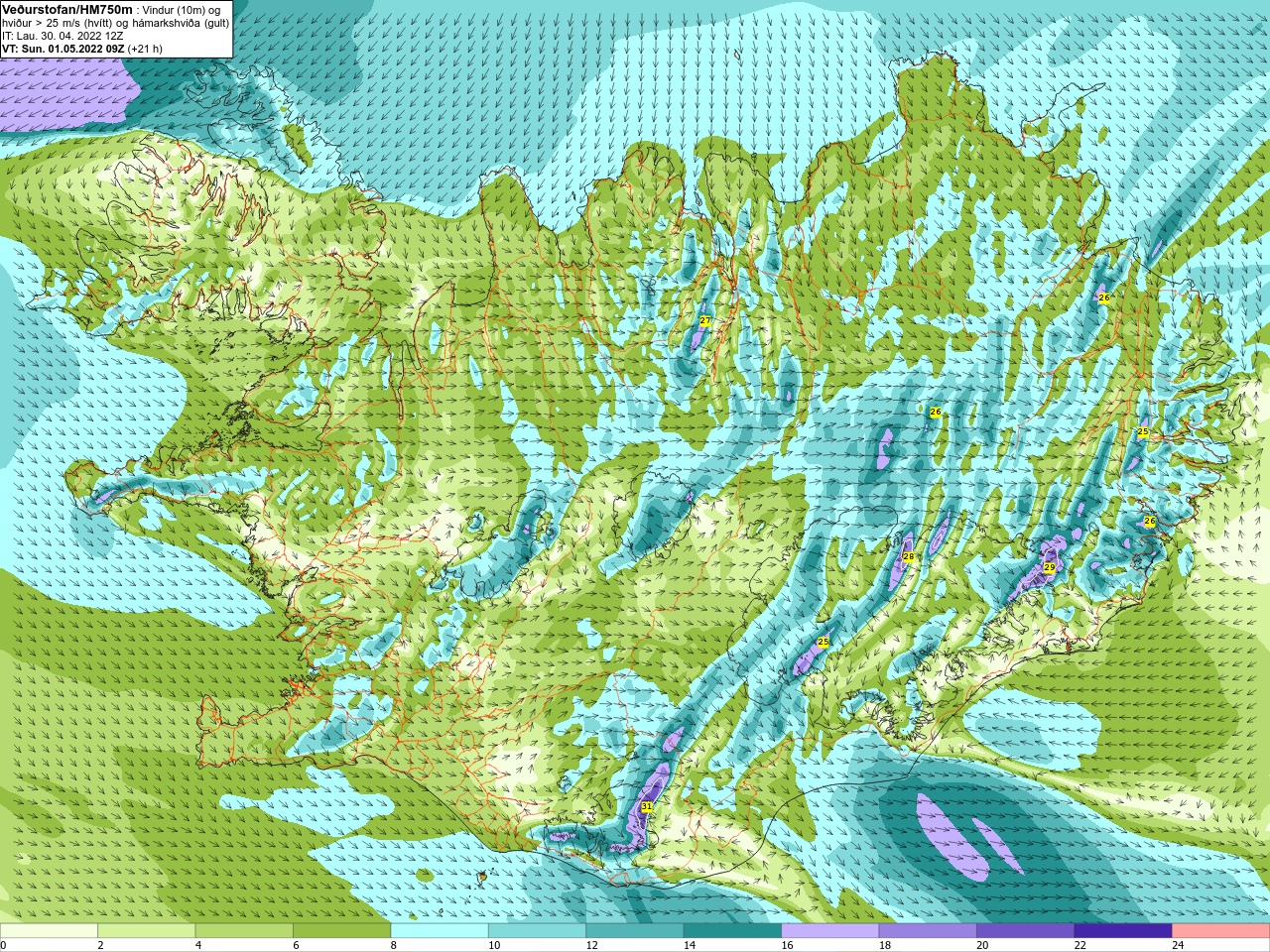Click the legend swatch between 12 and 14

[635, 931]
